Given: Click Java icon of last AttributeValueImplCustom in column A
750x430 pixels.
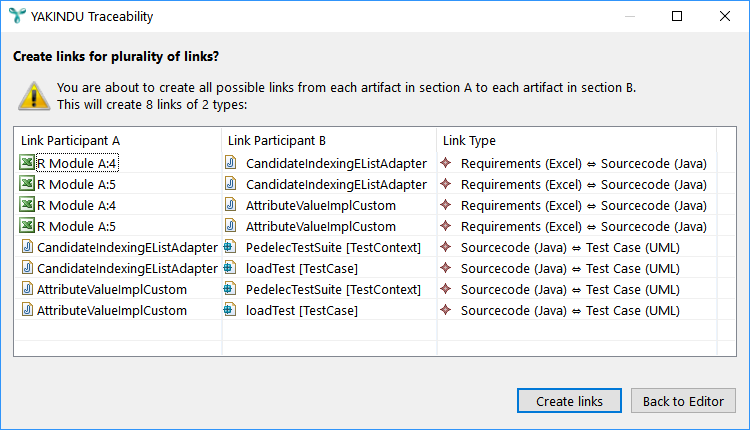Looking at the screenshot, I should [x=28, y=310].
